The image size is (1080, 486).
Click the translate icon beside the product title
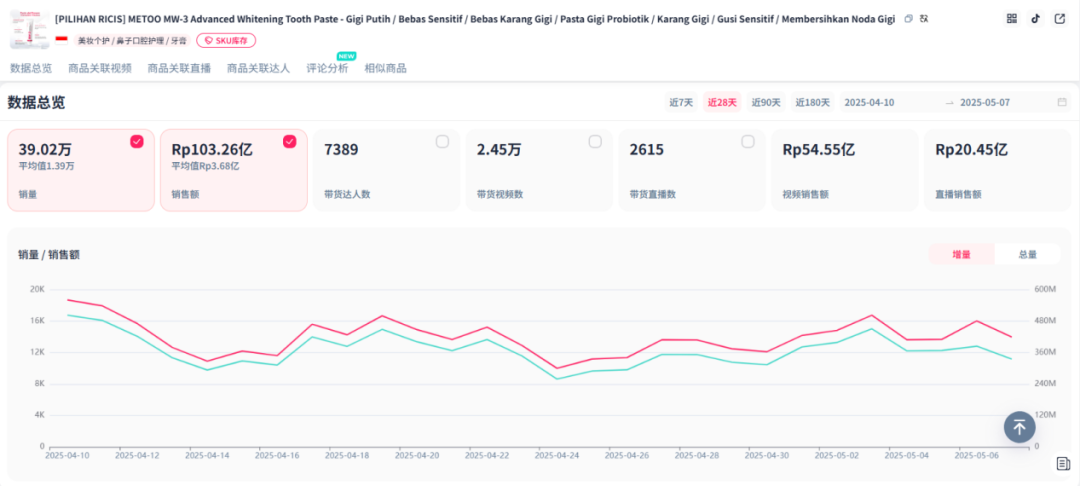point(924,19)
